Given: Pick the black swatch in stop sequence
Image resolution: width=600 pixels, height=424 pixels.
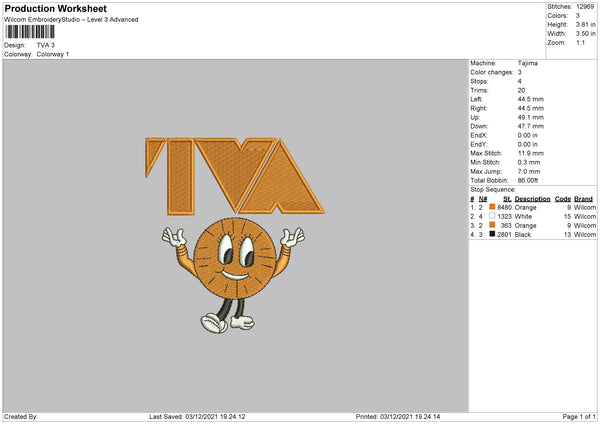Looking at the screenshot, I should 492,234.
